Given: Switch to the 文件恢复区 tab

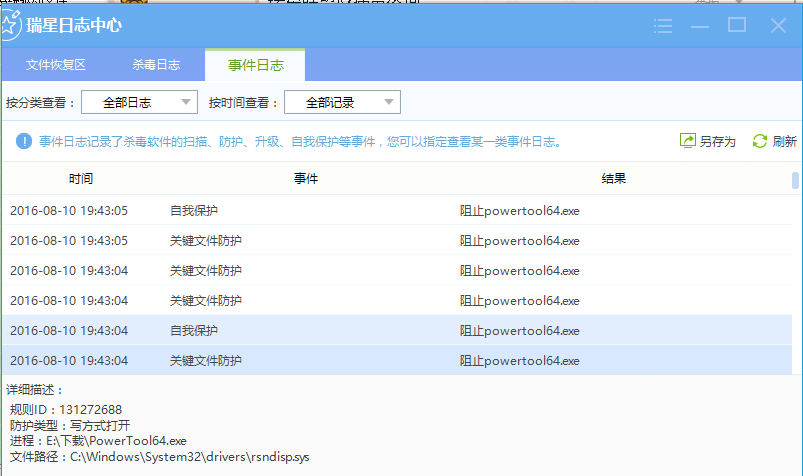Looking at the screenshot, I should click(56, 65).
